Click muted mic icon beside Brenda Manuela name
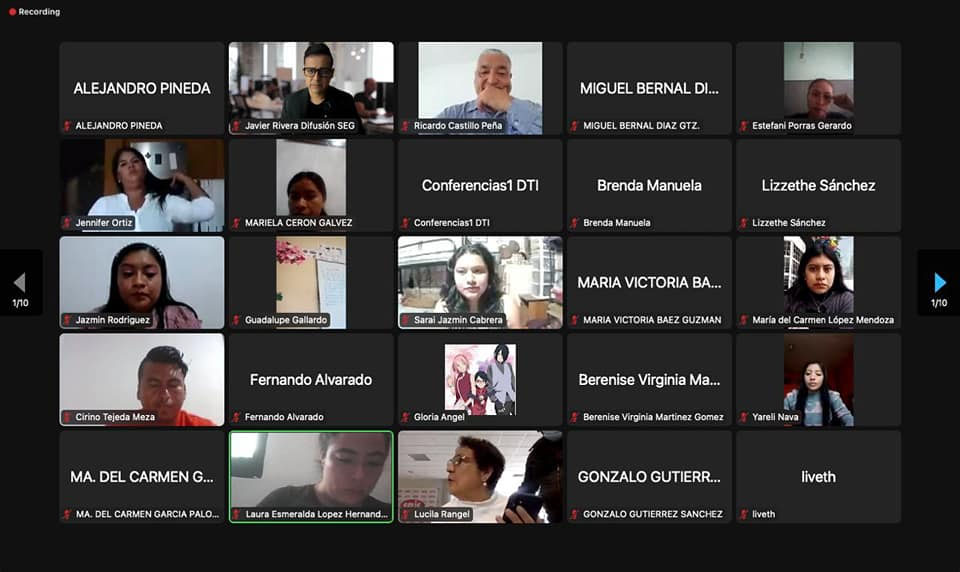Image resolution: width=960 pixels, height=572 pixels. (x=574, y=223)
